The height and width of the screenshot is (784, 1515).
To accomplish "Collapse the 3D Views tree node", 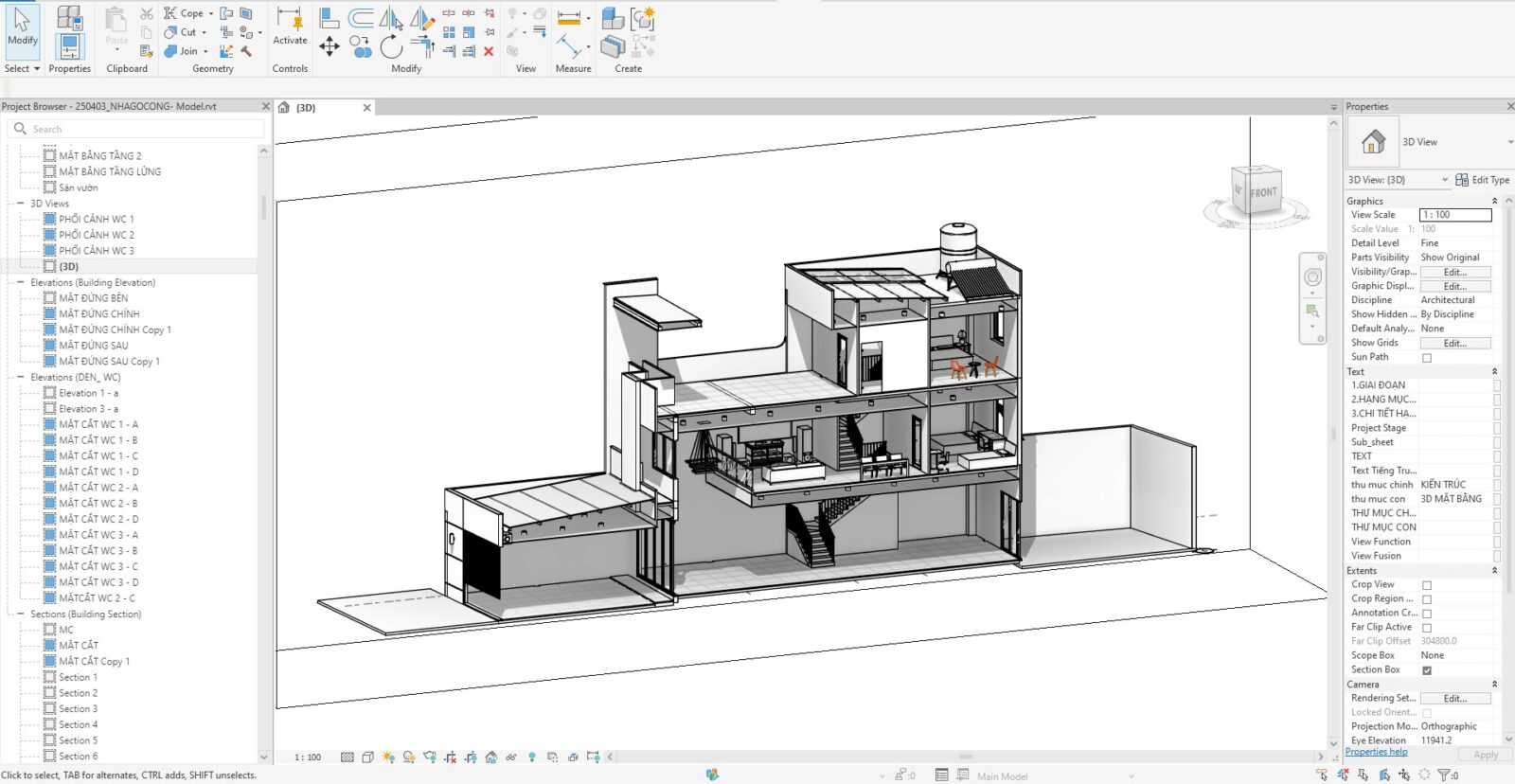I will coord(21,204).
